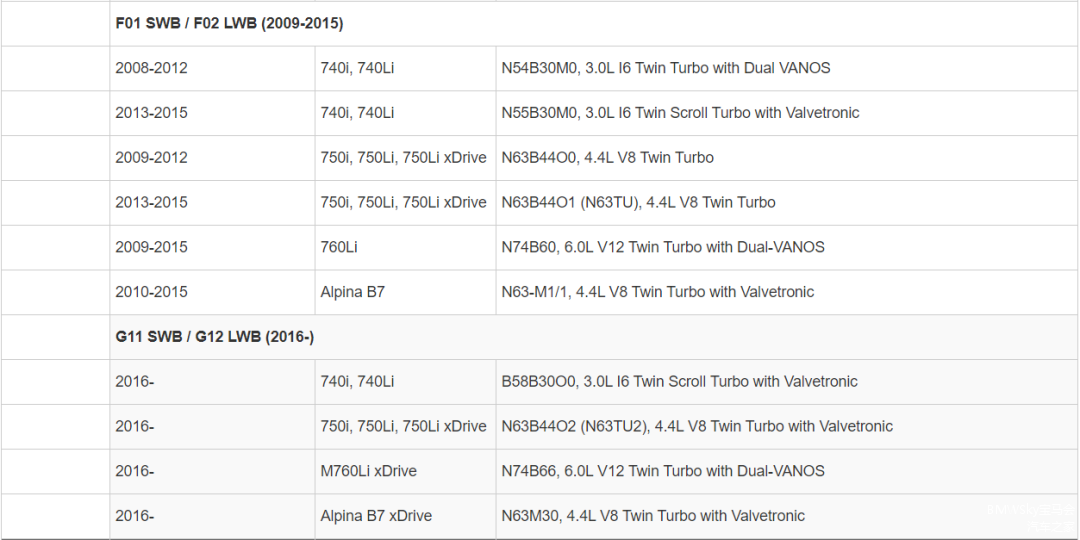Viewport: 1080px width, 540px height.
Task: Click the N63-M1/1 engine cell
Action: point(657,292)
